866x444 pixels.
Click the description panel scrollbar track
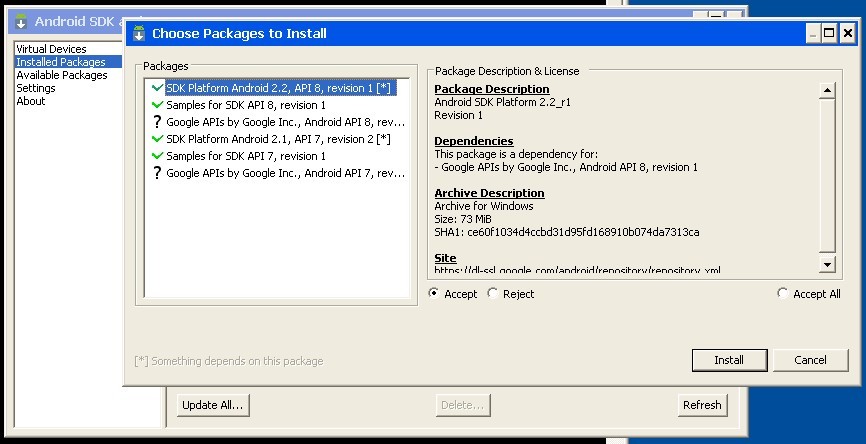coord(827,177)
